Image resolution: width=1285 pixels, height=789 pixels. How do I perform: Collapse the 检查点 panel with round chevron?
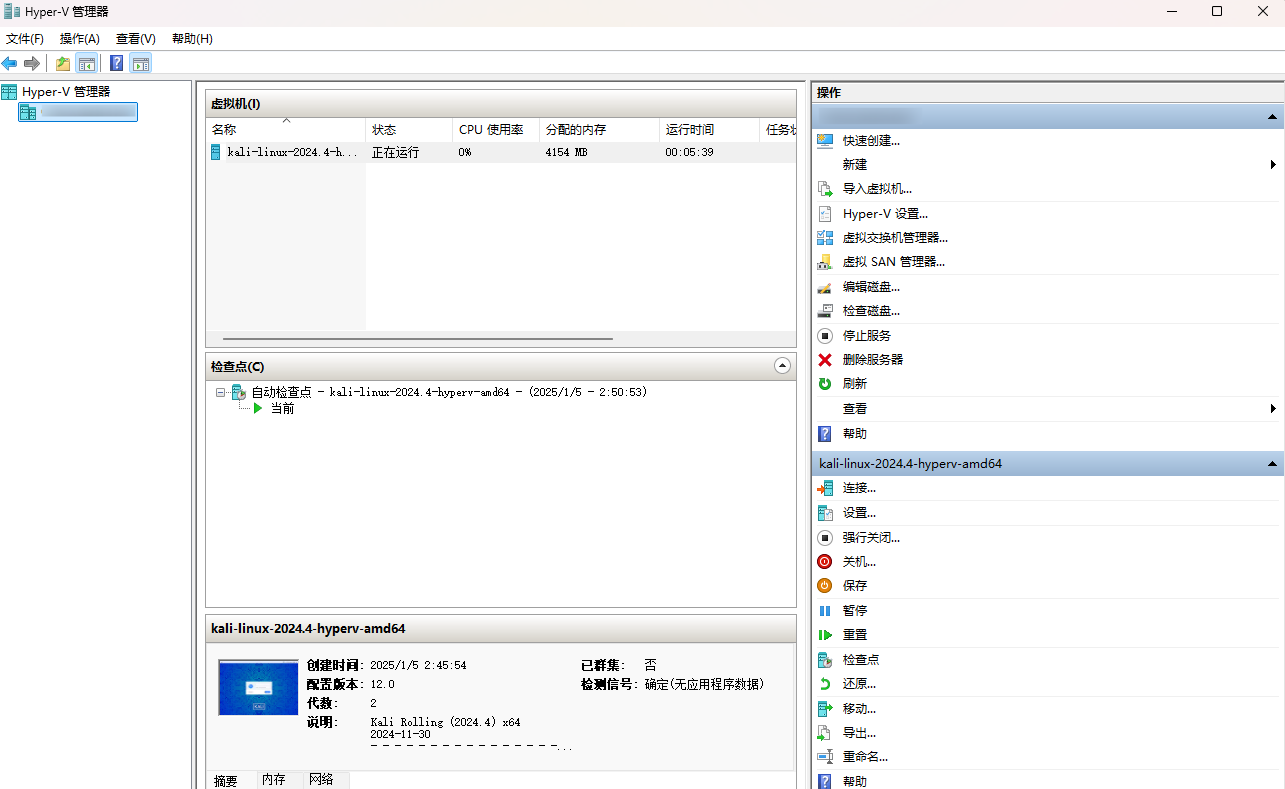click(782, 366)
